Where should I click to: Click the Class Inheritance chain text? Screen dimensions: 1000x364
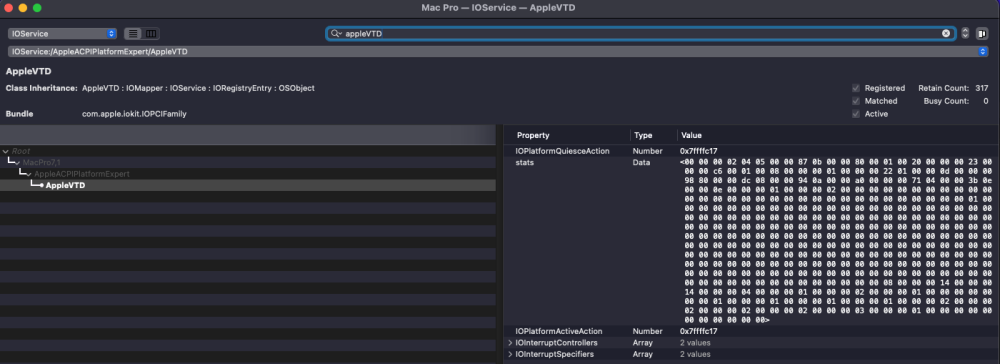[198, 88]
